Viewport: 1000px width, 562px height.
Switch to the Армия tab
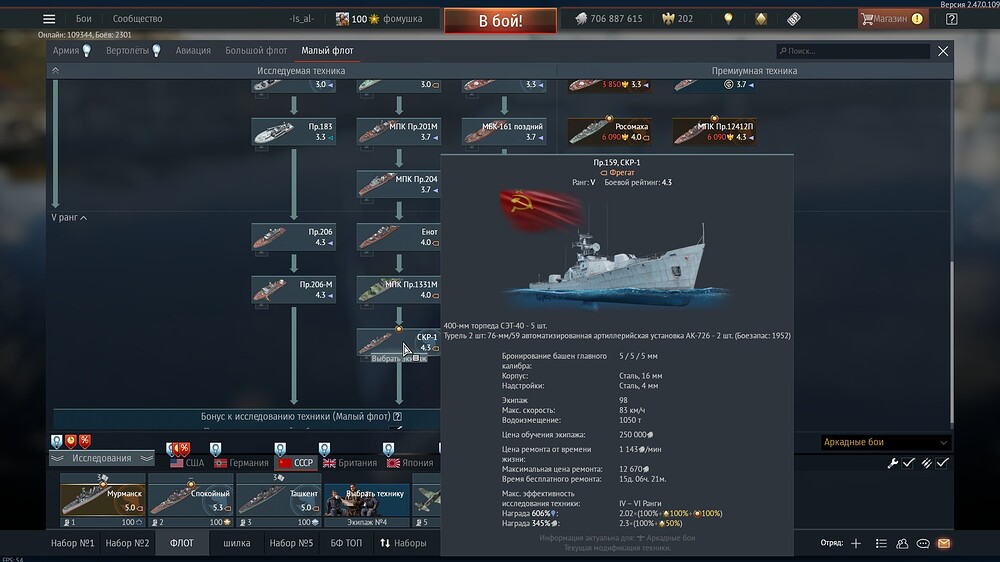[66, 50]
